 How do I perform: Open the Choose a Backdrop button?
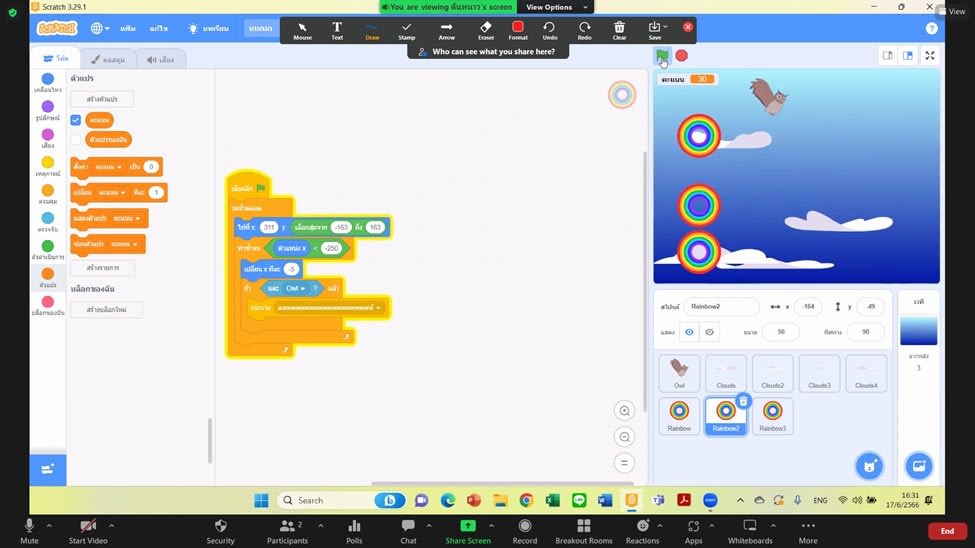click(918, 466)
